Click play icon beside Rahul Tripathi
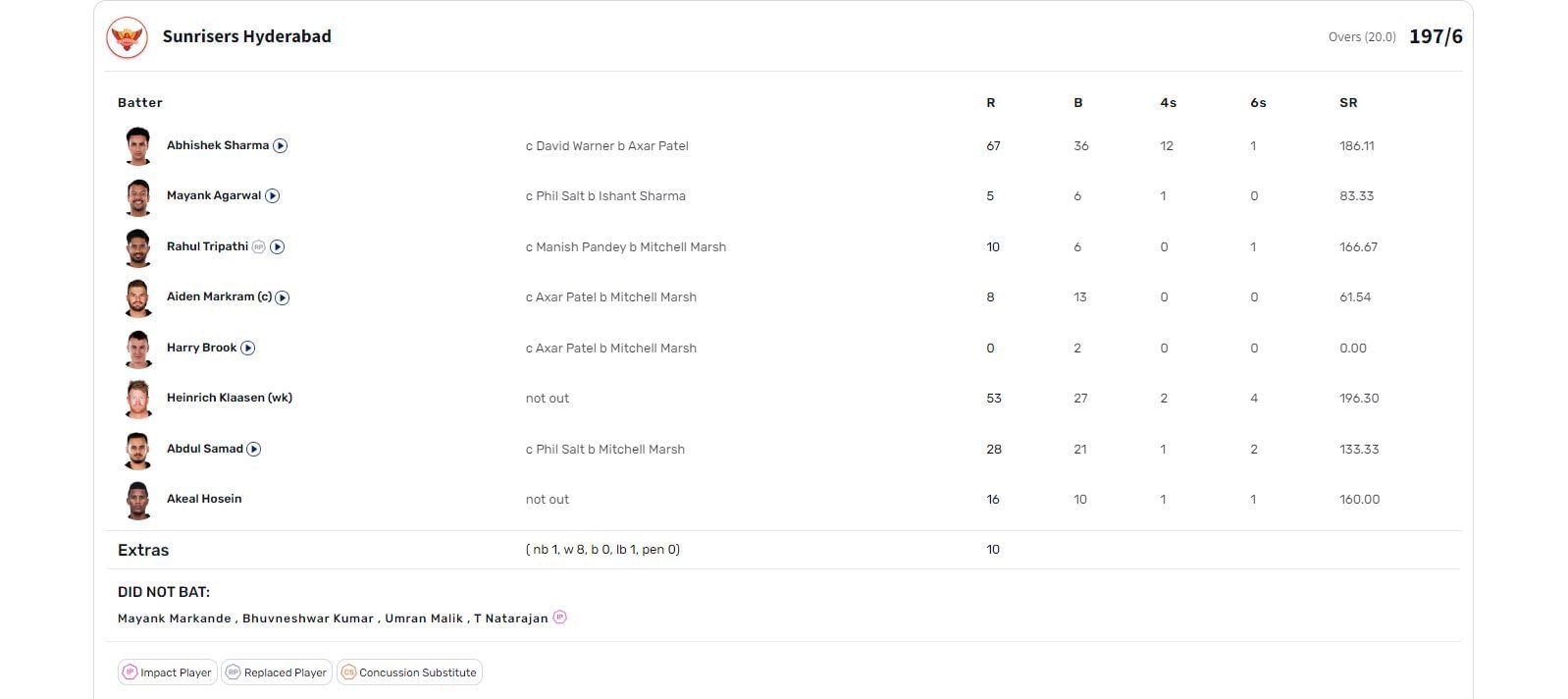Image resolution: width=1568 pixels, height=699 pixels. pyautogui.click(x=278, y=247)
